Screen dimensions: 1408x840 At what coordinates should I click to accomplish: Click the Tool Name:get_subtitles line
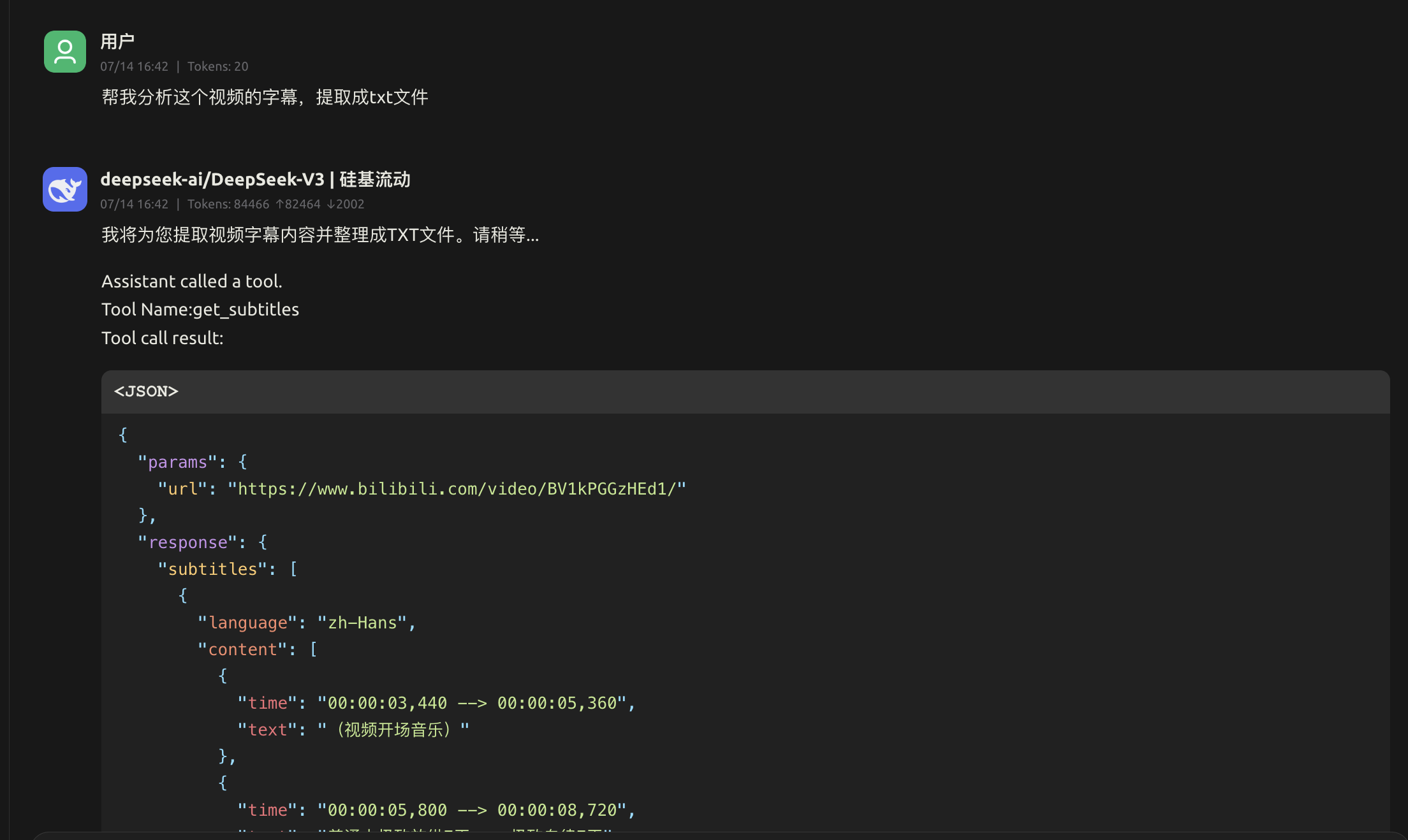point(200,309)
